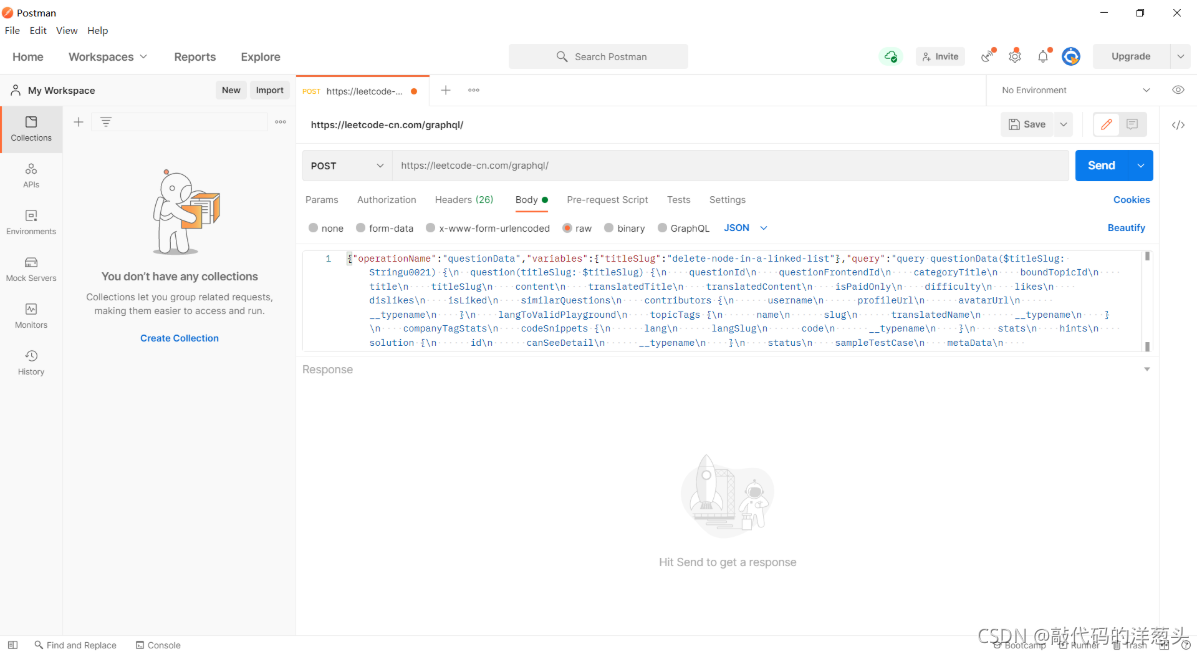Viewport: 1204px width, 654px height.
Task: Go to Explore
Action: click(x=260, y=57)
